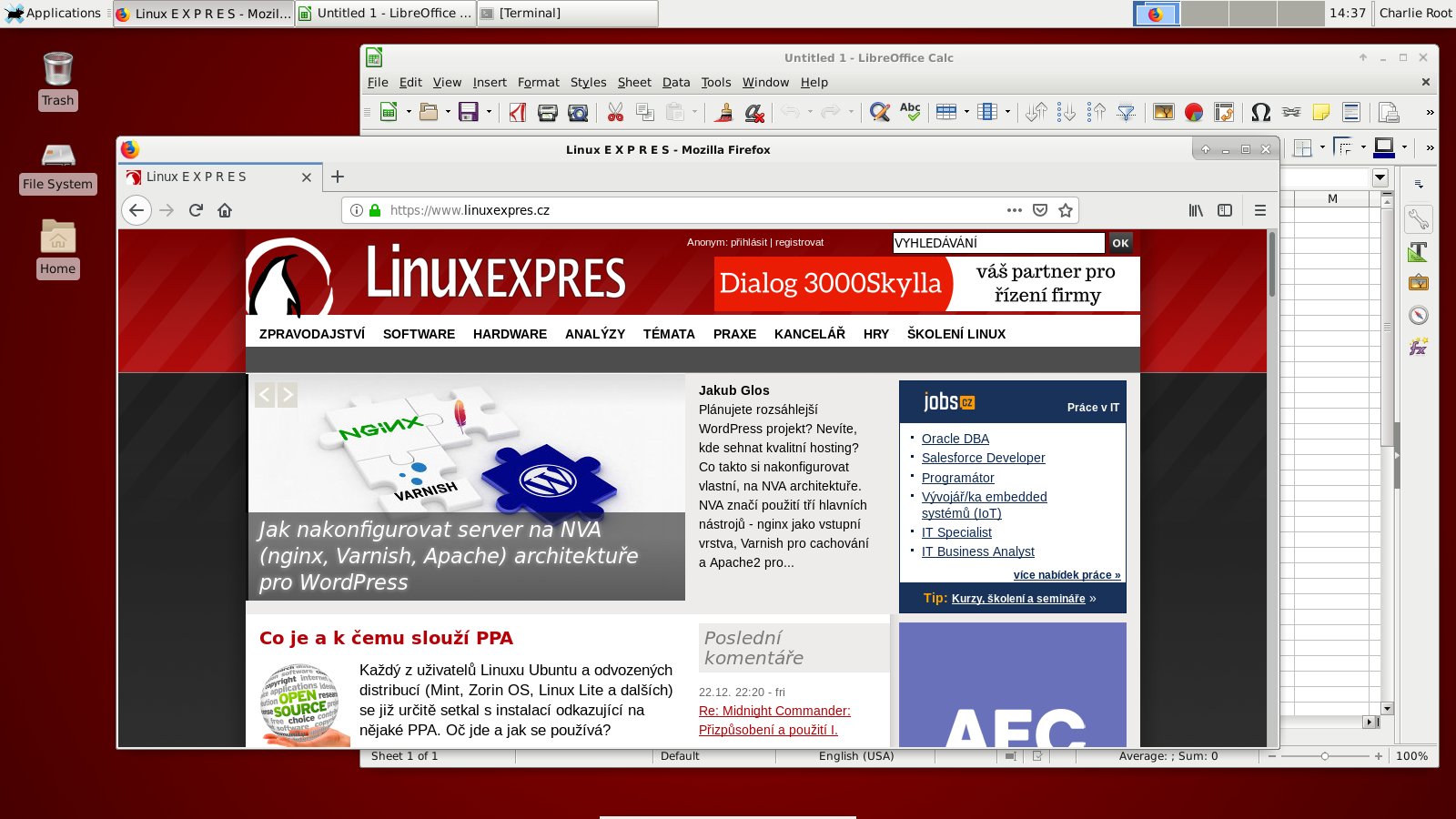
Task: Insert Image via the Calc toolbar icon
Action: [1164, 112]
